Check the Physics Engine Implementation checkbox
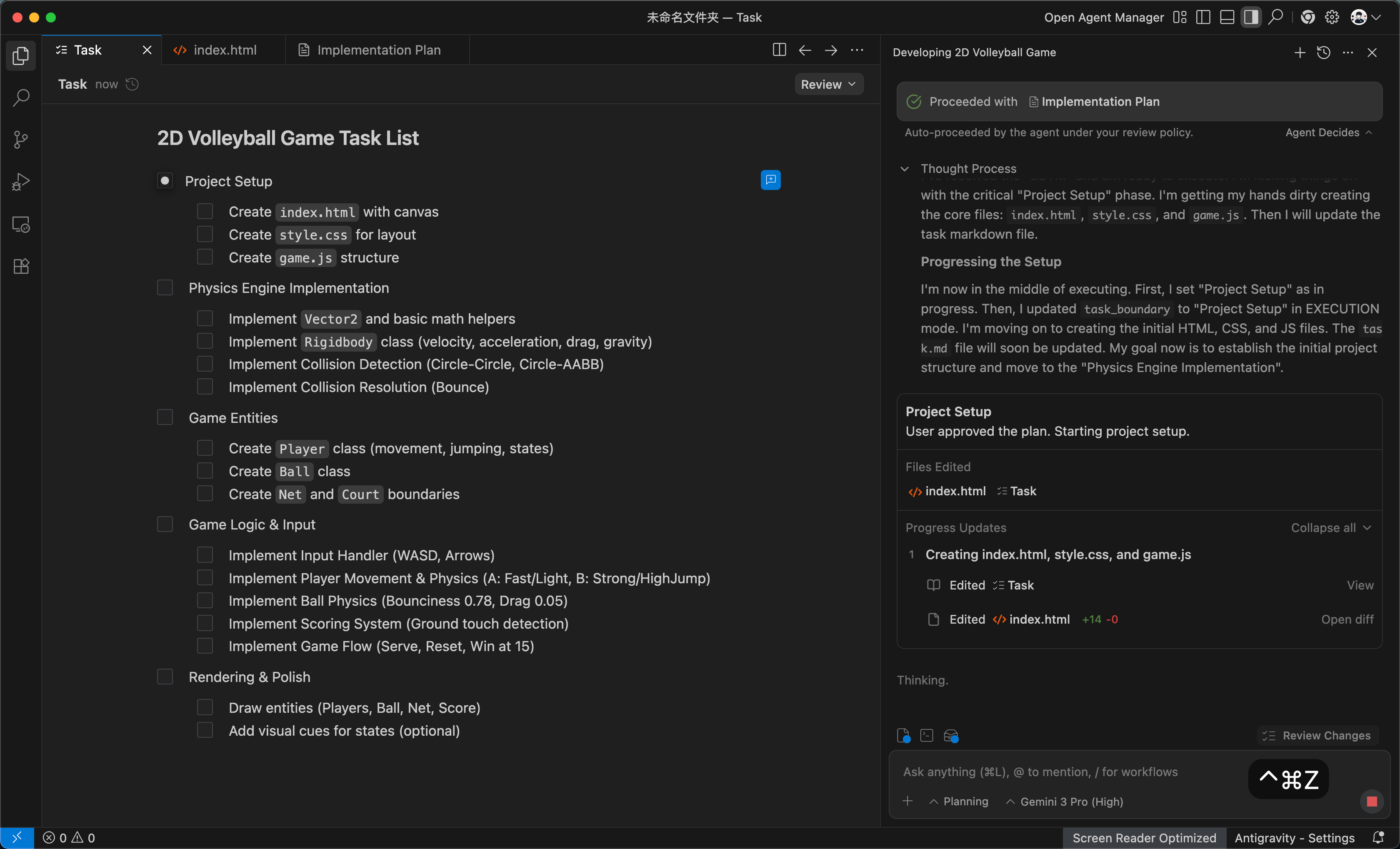Viewport: 1400px width, 849px height. coord(165,288)
